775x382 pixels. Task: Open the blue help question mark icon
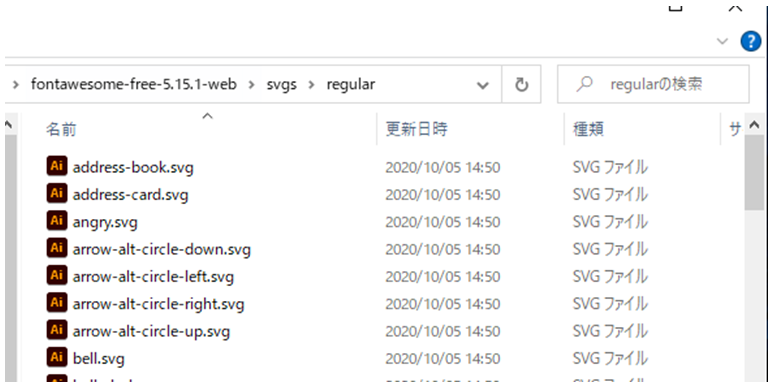[x=750, y=41]
